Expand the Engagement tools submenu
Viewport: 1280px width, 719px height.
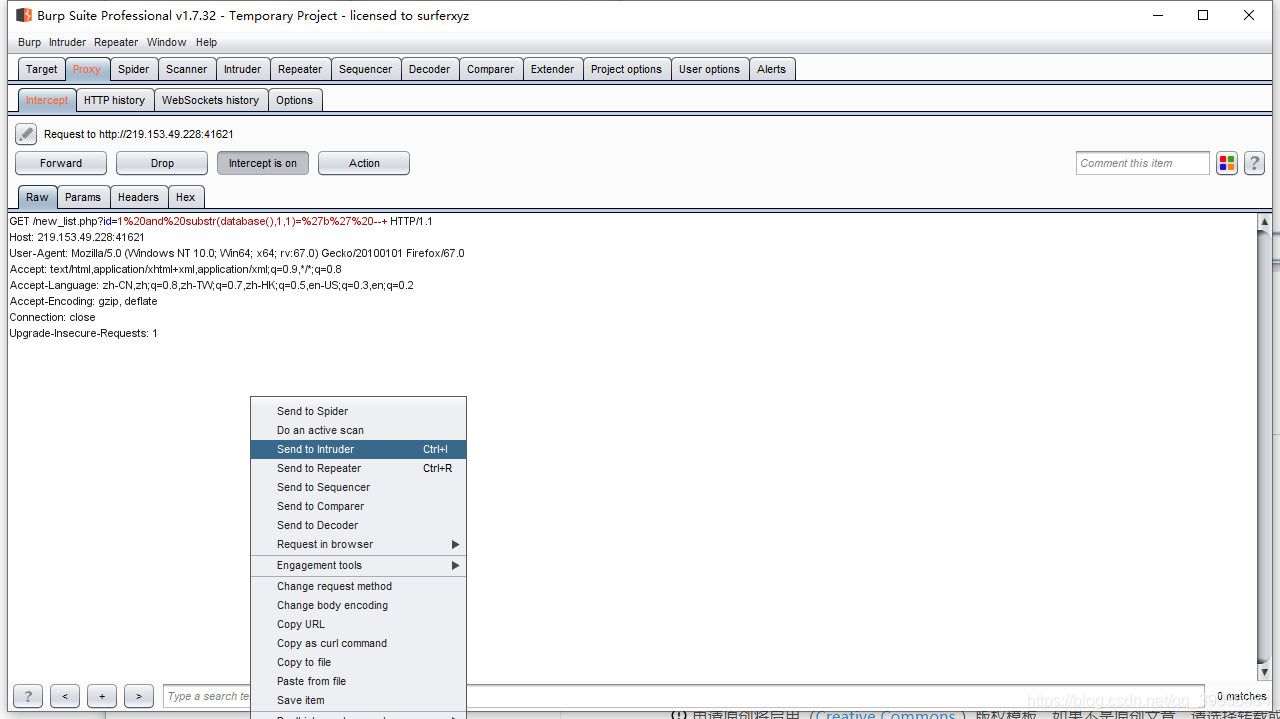pyautogui.click(x=358, y=565)
